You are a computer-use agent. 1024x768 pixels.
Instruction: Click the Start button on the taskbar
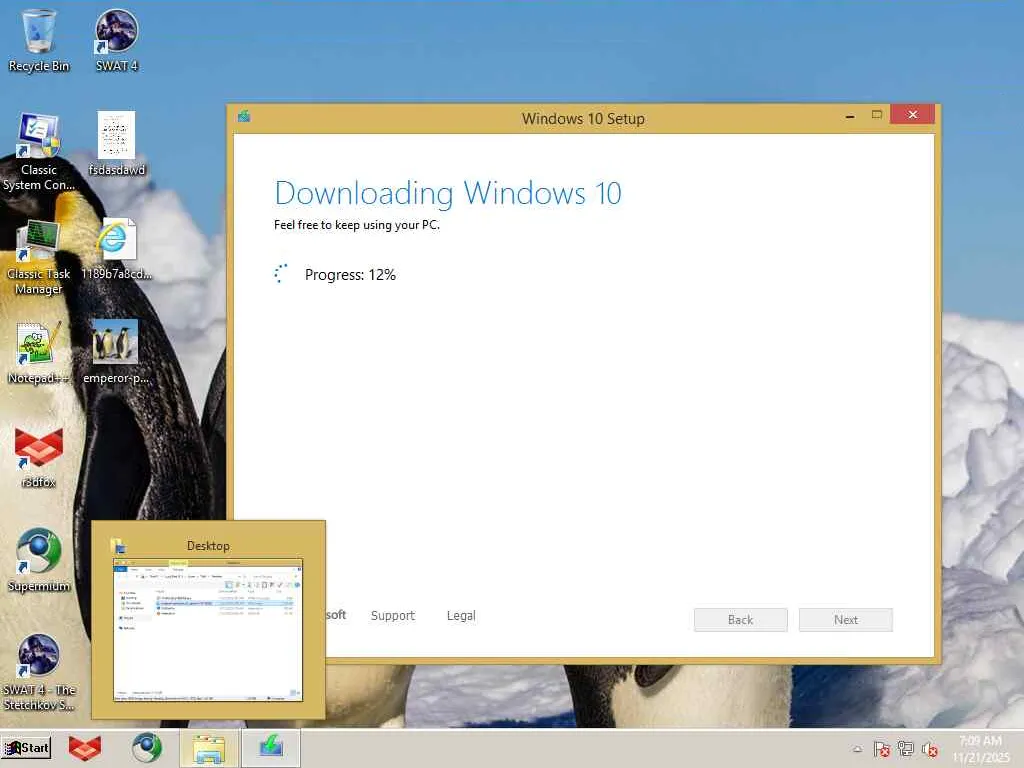tap(26, 748)
